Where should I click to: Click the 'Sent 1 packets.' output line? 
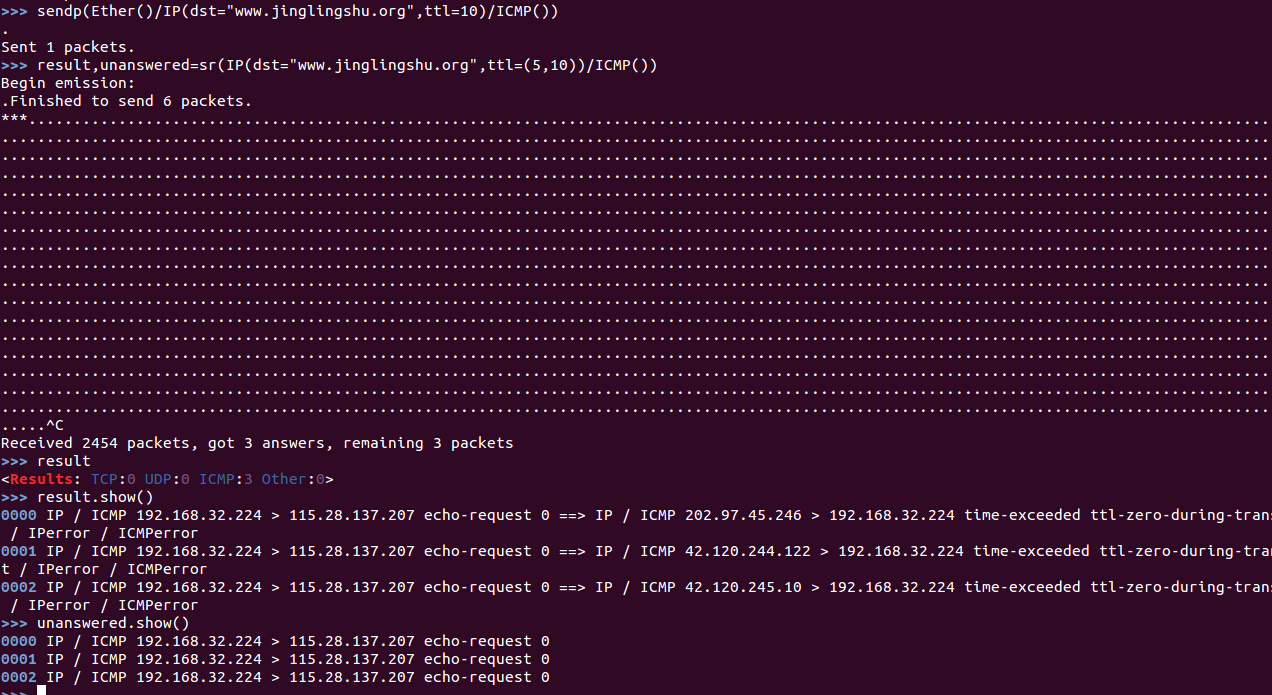click(68, 47)
